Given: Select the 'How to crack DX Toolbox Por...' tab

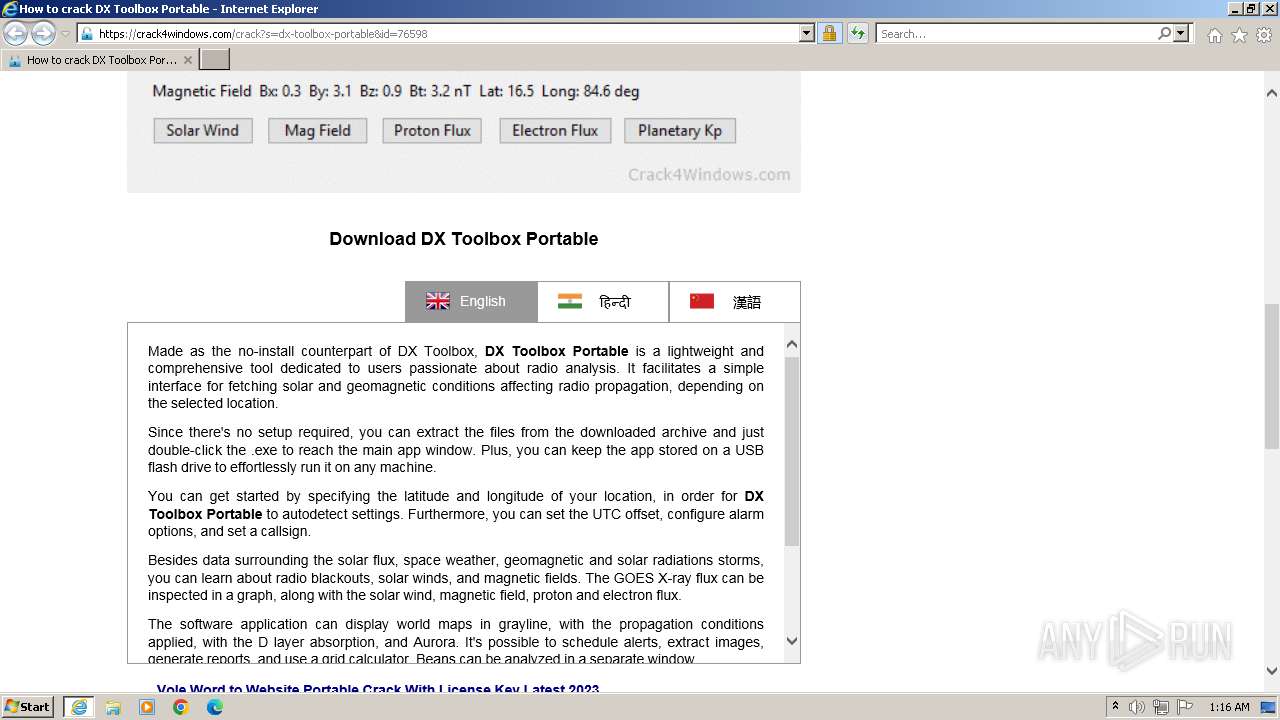Looking at the screenshot, I should (x=100, y=60).
